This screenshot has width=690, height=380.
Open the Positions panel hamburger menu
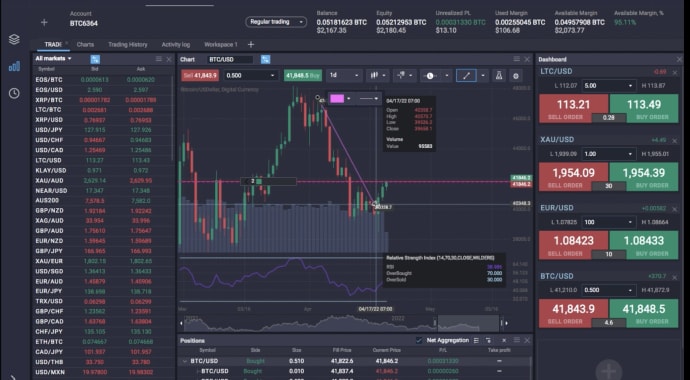coord(517,340)
